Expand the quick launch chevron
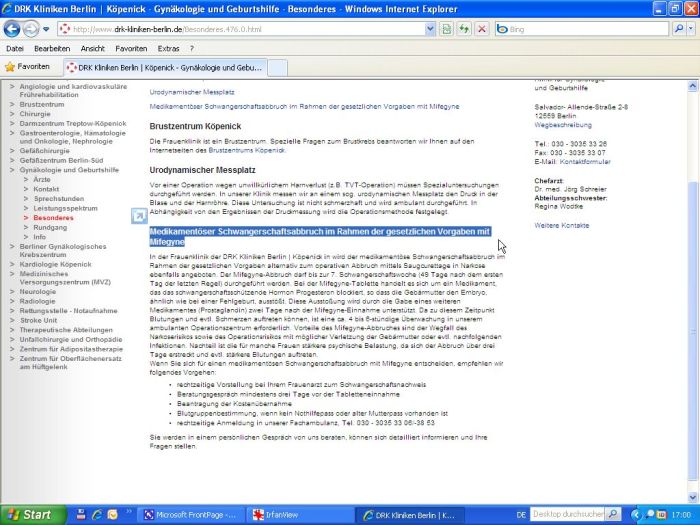 click(129, 512)
